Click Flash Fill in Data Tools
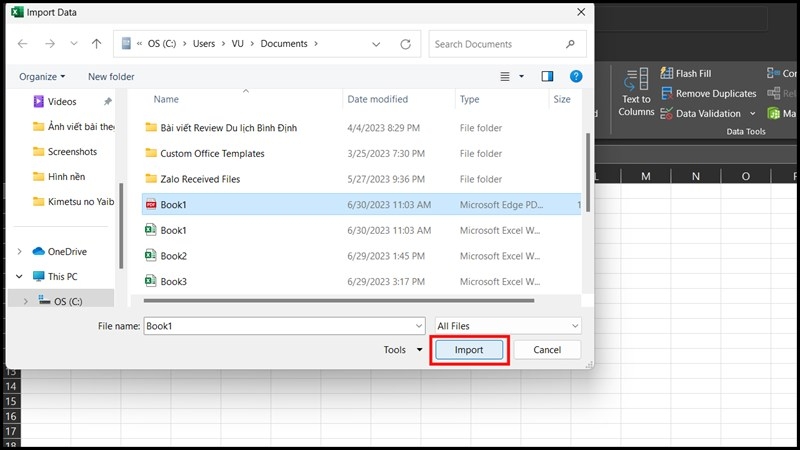 point(692,74)
